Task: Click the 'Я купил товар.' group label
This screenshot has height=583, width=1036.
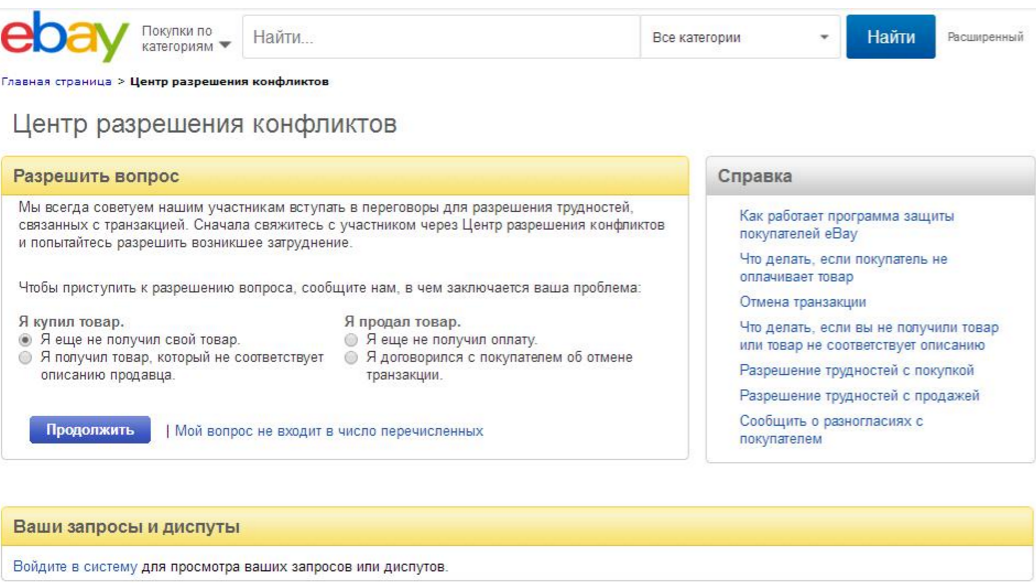Action: coord(71,322)
